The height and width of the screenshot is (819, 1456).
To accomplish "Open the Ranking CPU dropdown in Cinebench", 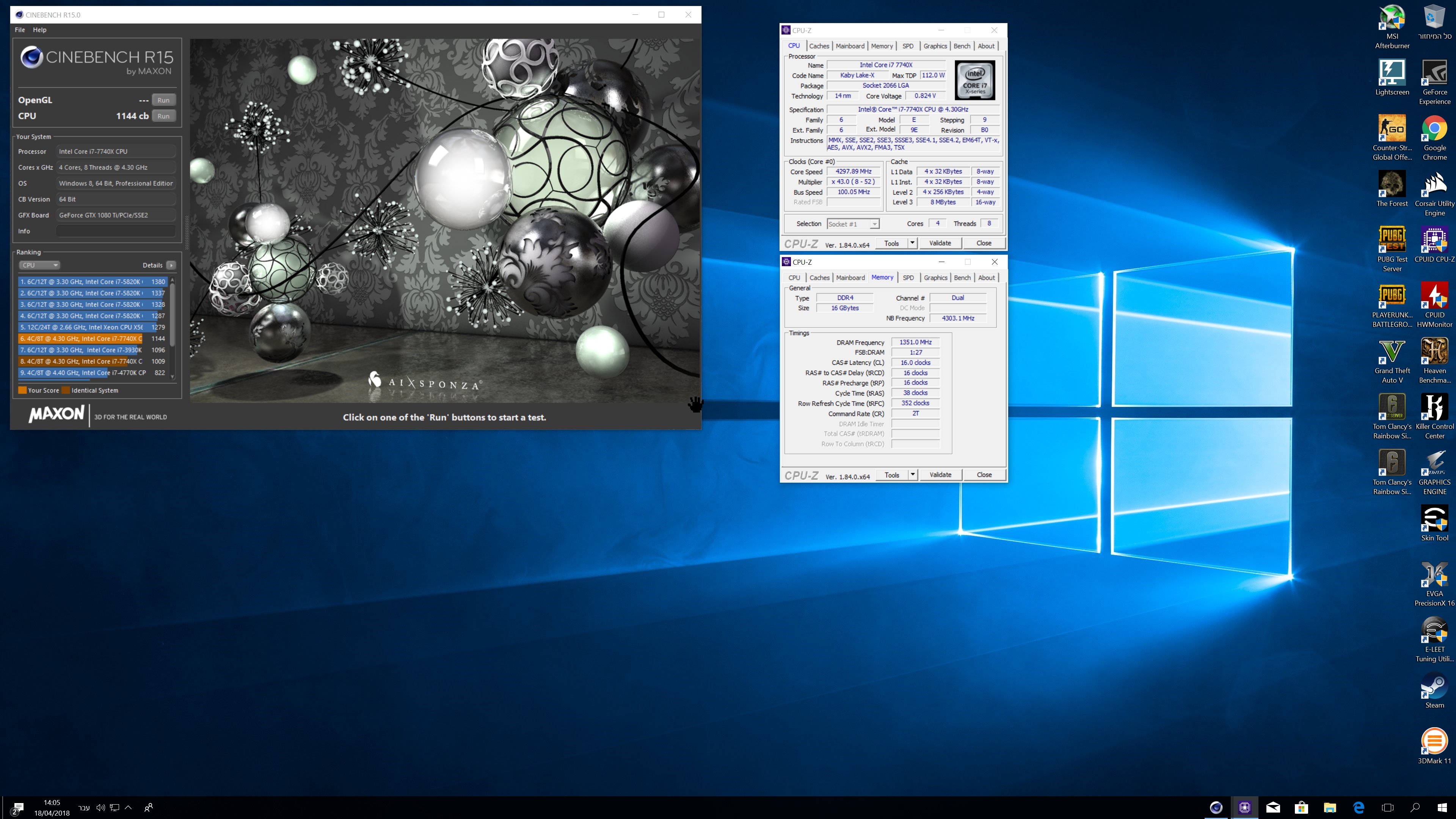I will (39, 265).
